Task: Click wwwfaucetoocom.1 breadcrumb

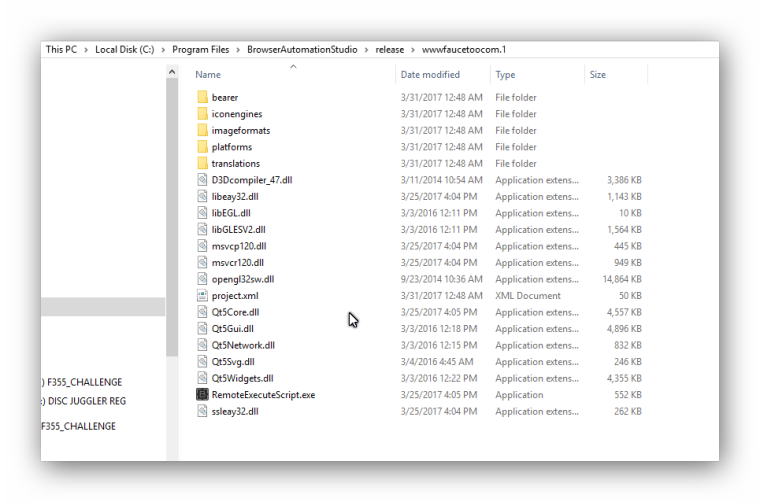Action: (x=464, y=49)
